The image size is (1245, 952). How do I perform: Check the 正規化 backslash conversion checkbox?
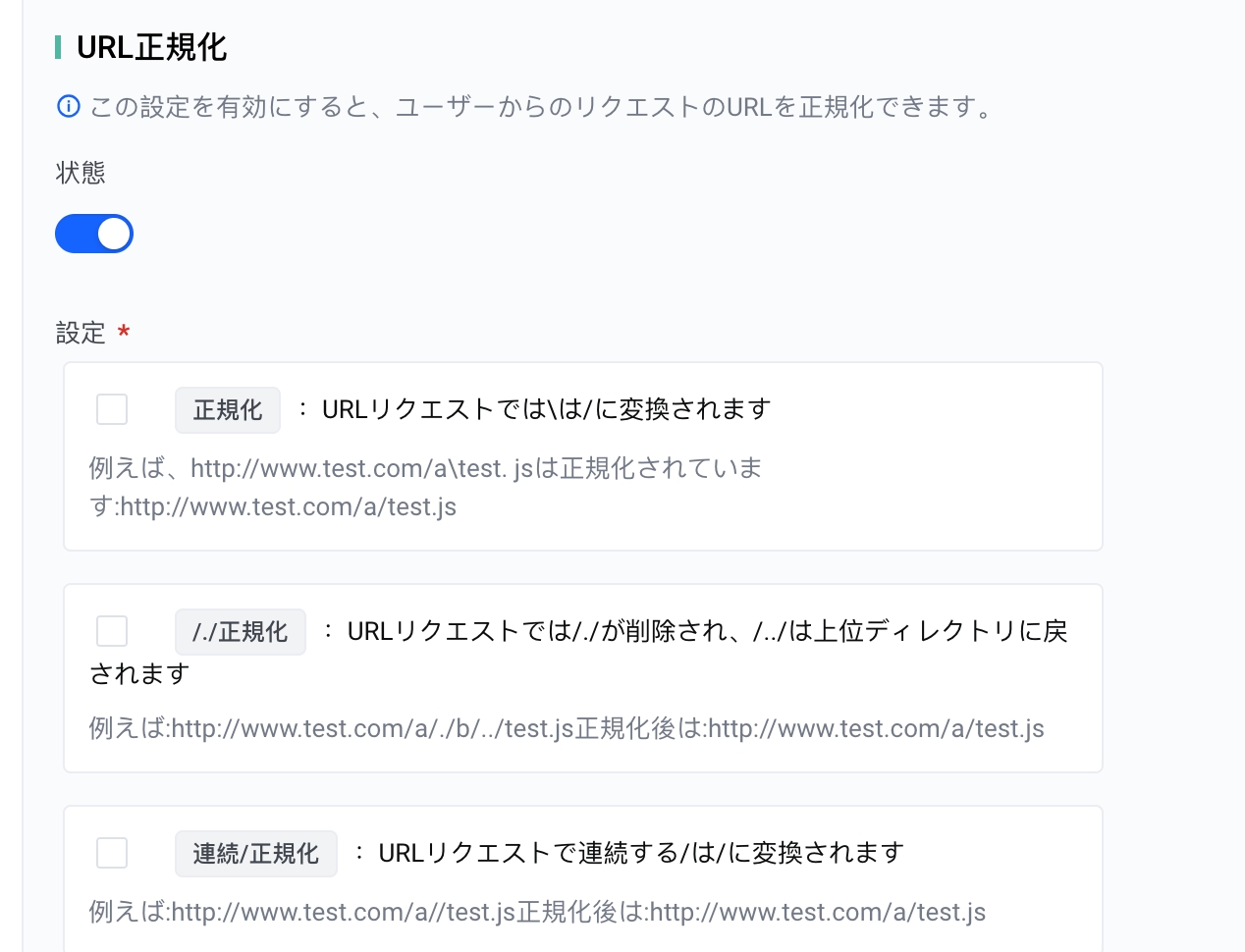pos(112,409)
